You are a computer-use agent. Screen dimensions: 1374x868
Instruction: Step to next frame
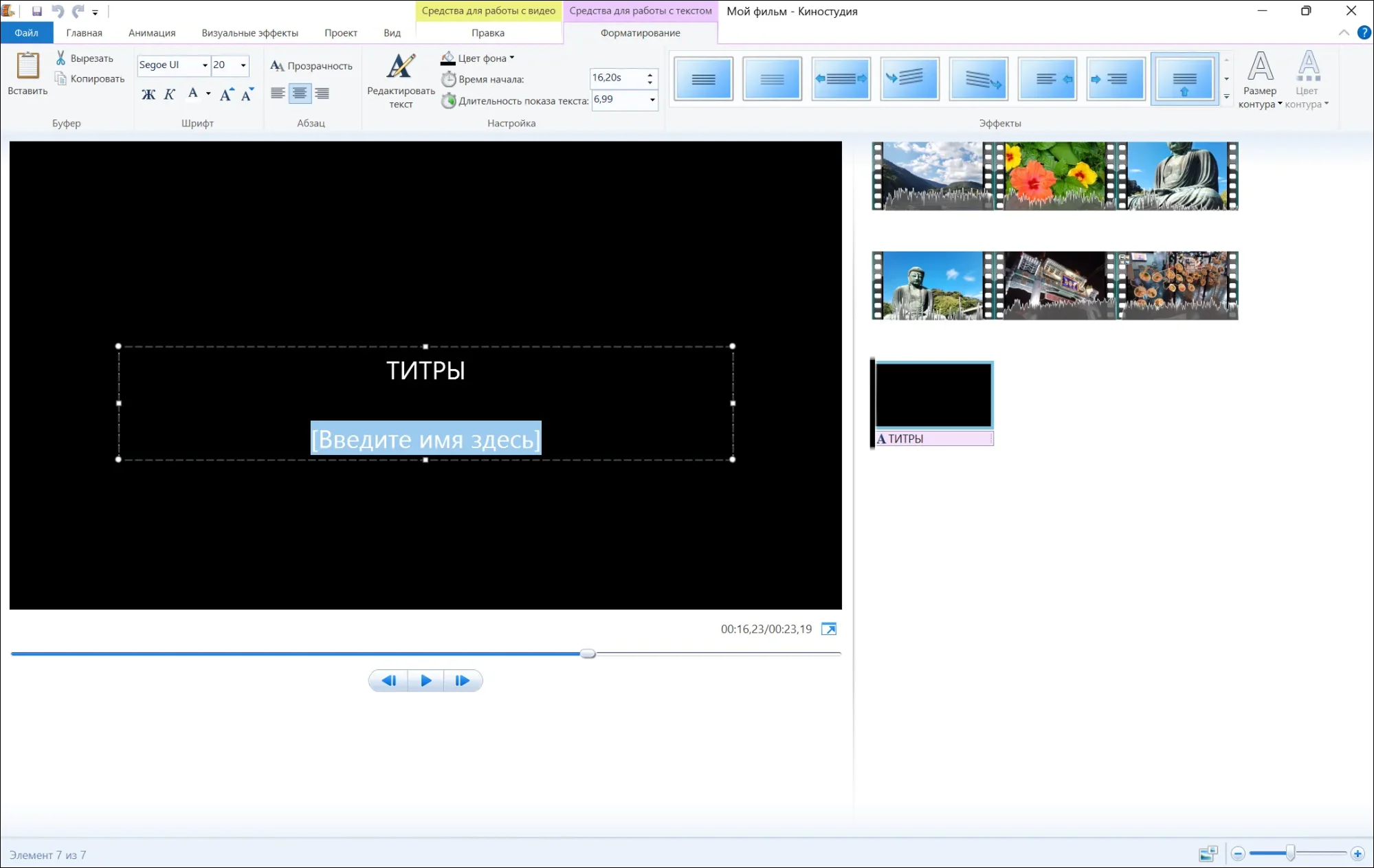[x=463, y=680]
